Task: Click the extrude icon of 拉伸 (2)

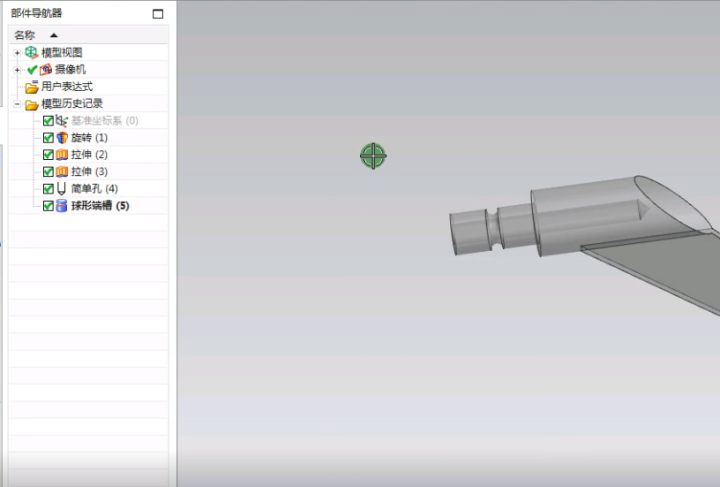Action: tap(62, 155)
